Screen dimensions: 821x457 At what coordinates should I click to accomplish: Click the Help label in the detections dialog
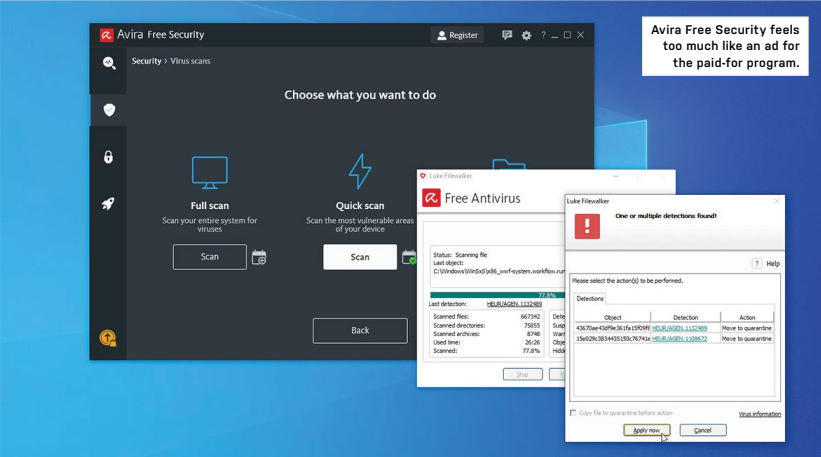(773, 263)
